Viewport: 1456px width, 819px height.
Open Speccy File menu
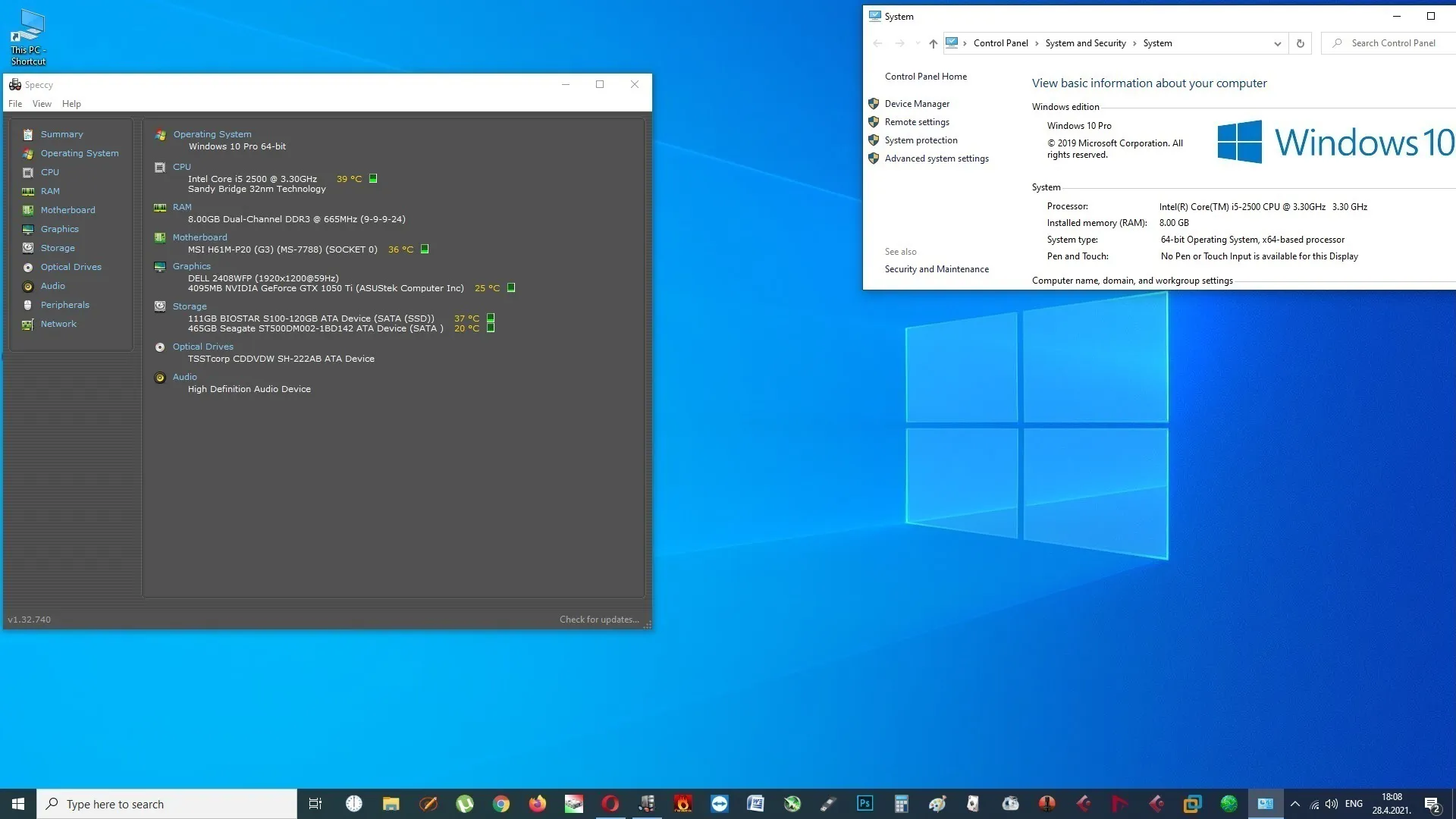15,104
